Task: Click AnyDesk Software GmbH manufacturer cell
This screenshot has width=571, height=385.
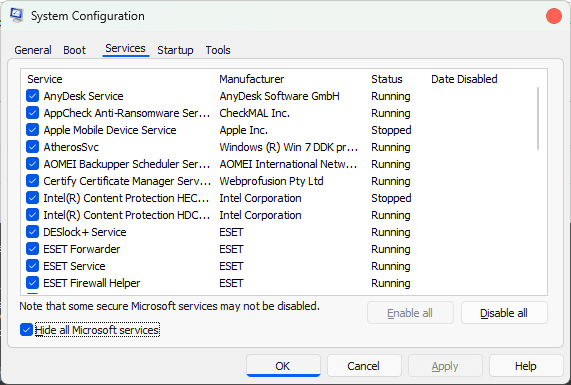Action: pyautogui.click(x=279, y=96)
